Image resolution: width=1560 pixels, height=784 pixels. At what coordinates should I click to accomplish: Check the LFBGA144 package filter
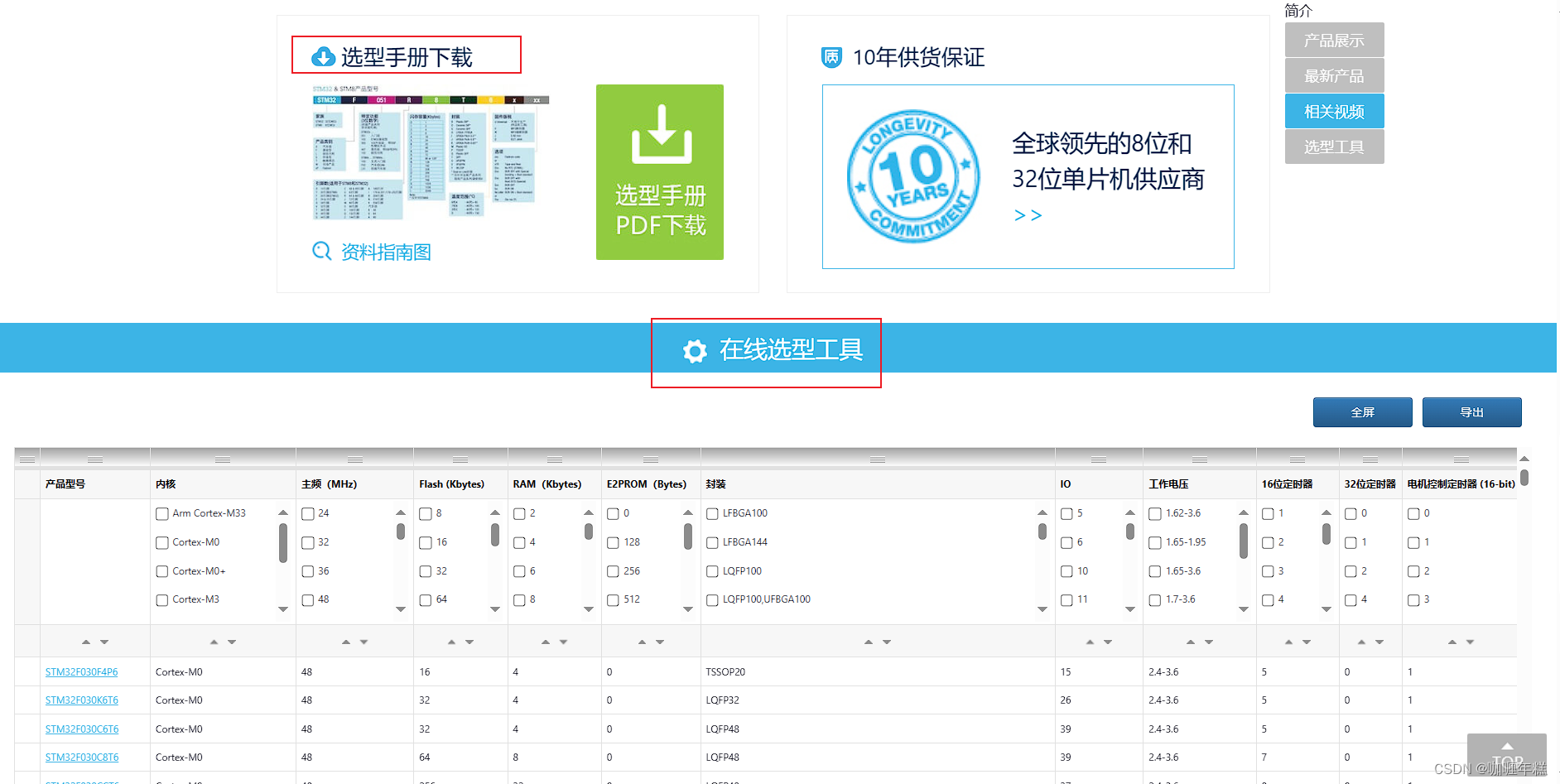click(x=712, y=543)
